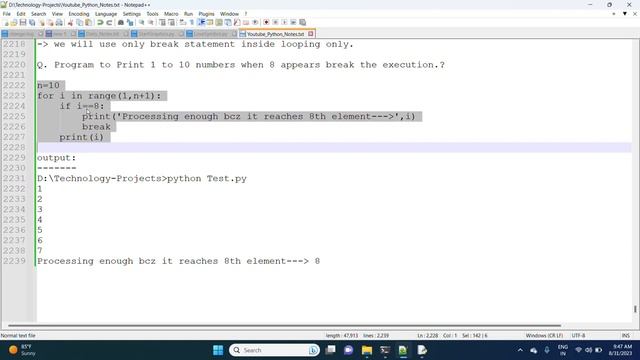Toggle synchronized horizontal scrolling
640x360 pixels.
coord(171,22)
